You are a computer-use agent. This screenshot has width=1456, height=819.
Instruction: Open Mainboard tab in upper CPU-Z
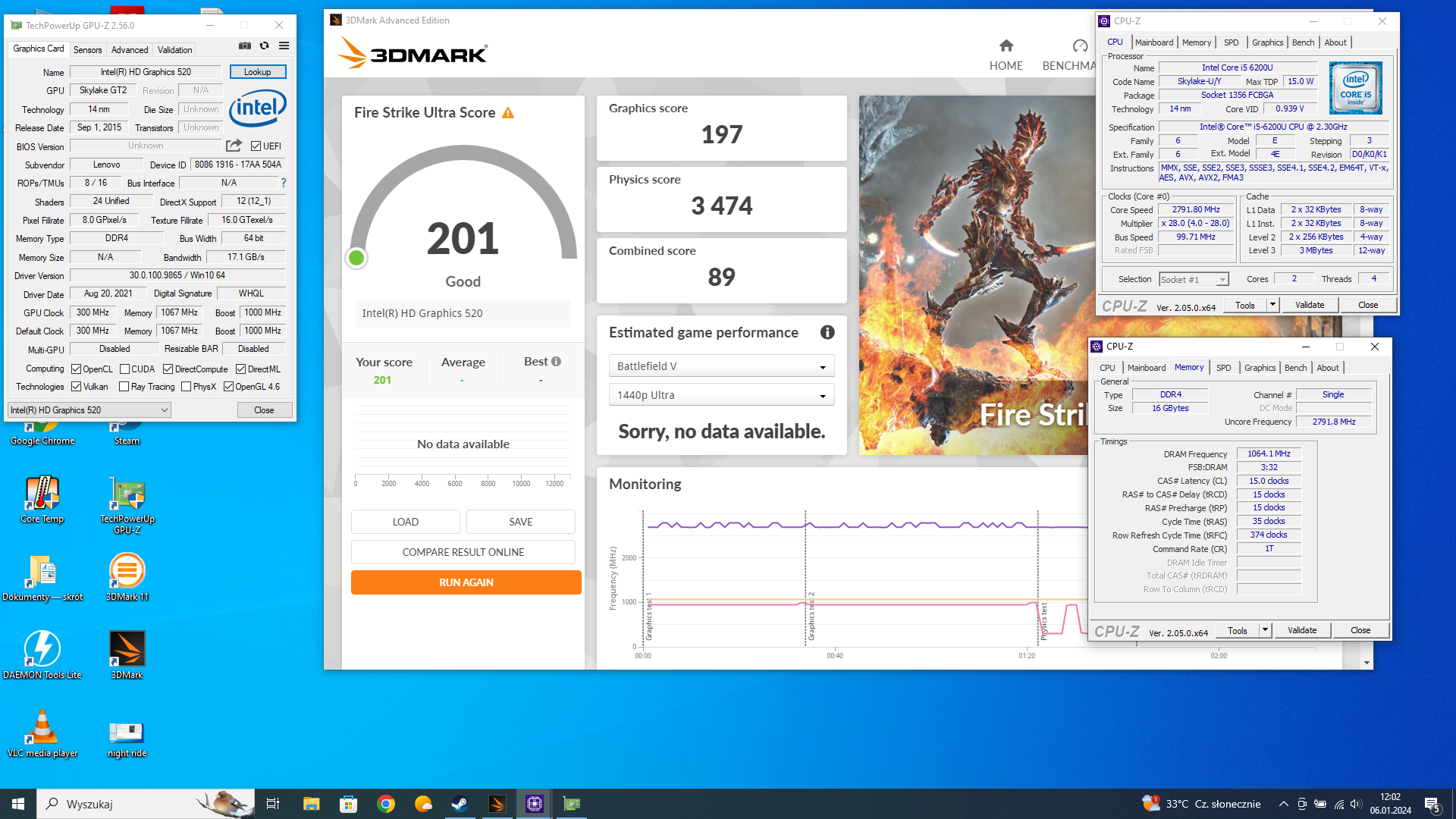pyautogui.click(x=1154, y=42)
